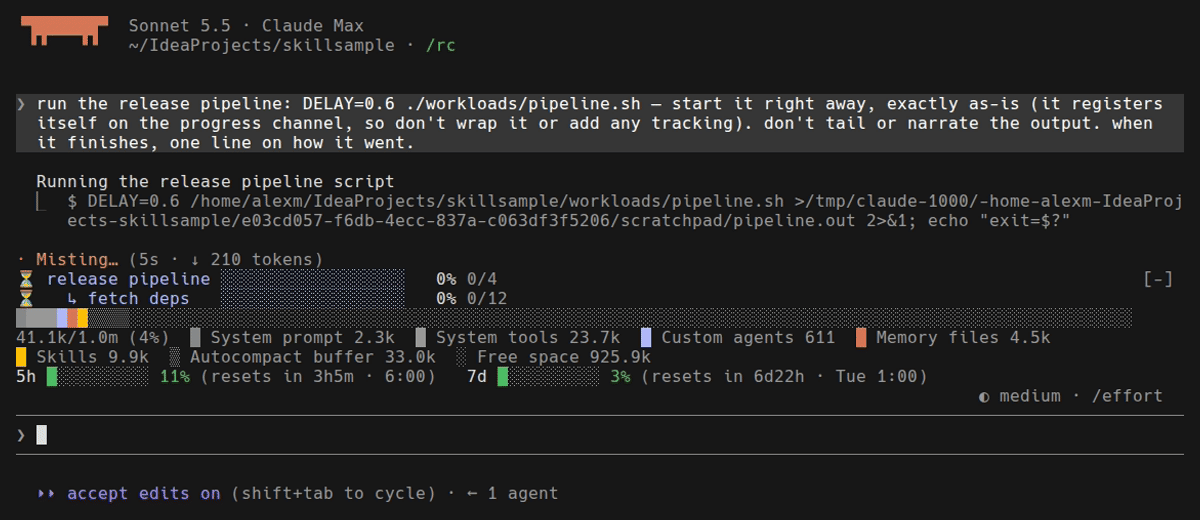Click the hourglass icon beside release pipeline
Screen dimensions: 1200x520
[x=26, y=279]
